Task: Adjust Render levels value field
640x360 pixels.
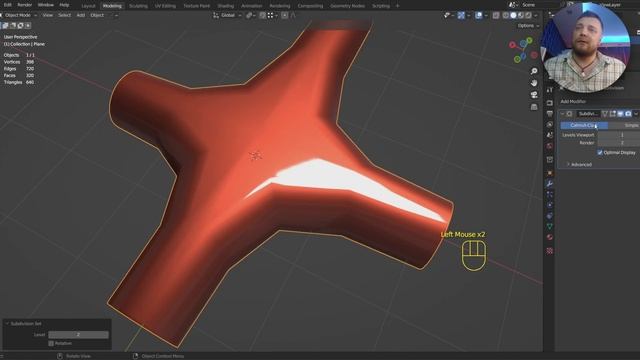Action: (x=619, y=143)
